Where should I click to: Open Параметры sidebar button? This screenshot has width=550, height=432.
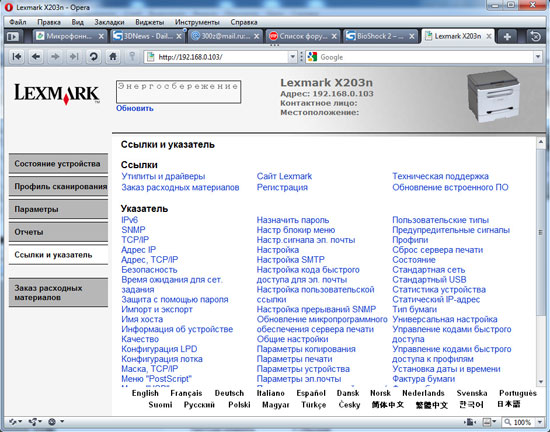click(58, 209)
